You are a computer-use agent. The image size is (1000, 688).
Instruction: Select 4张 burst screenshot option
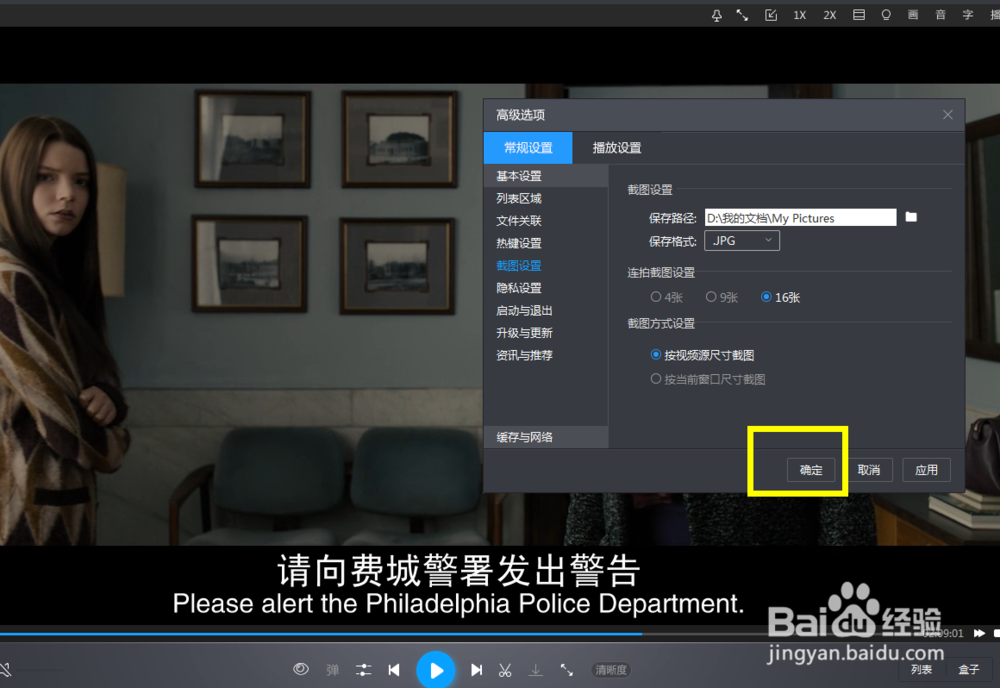point(666,297)
